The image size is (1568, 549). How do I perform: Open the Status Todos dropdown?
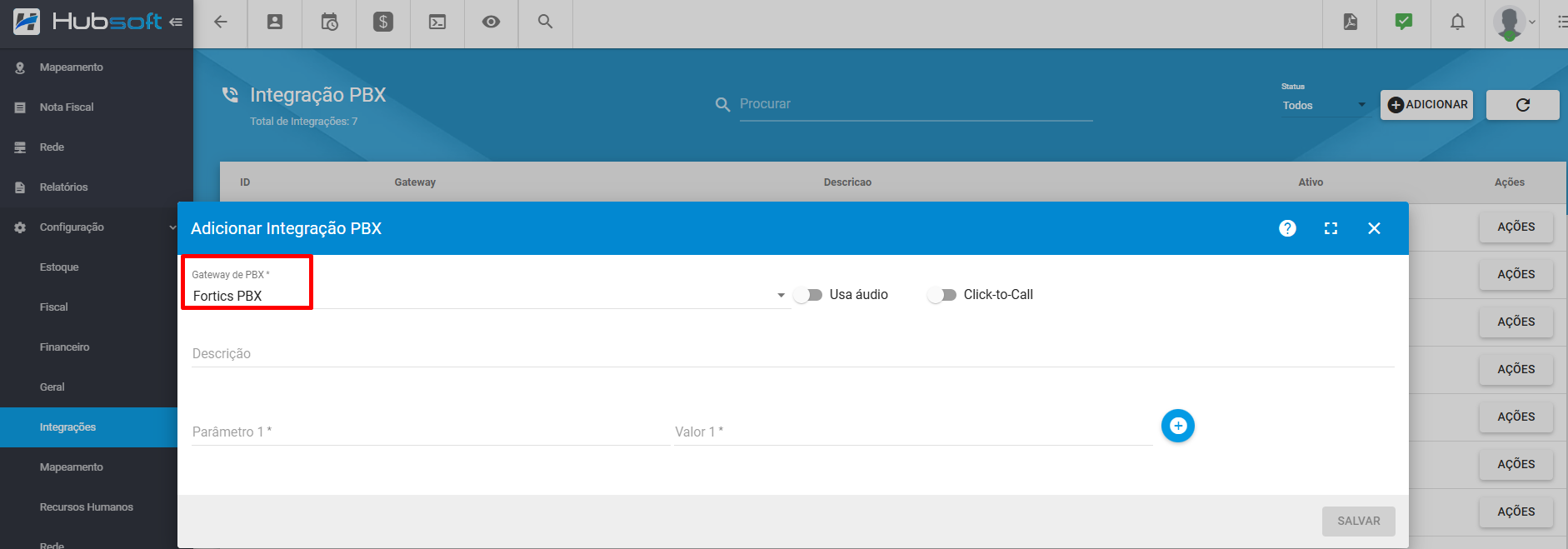(1324, 105)
